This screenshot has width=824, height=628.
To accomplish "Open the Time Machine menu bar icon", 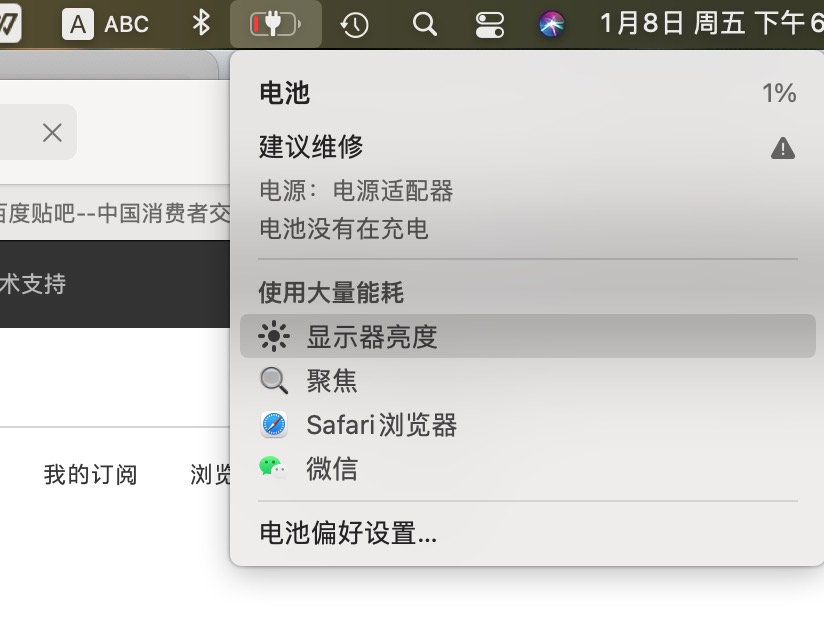I will tap(354, 24).
